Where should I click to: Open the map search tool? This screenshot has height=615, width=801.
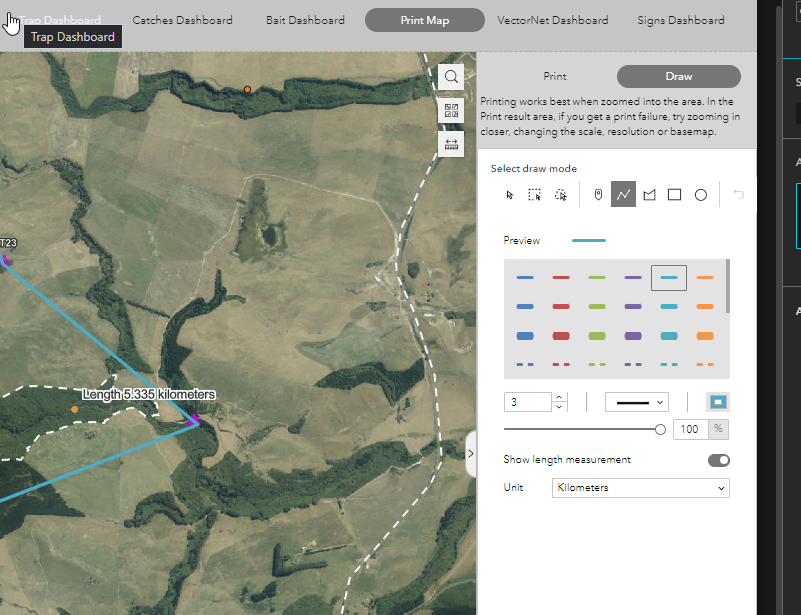451,77
